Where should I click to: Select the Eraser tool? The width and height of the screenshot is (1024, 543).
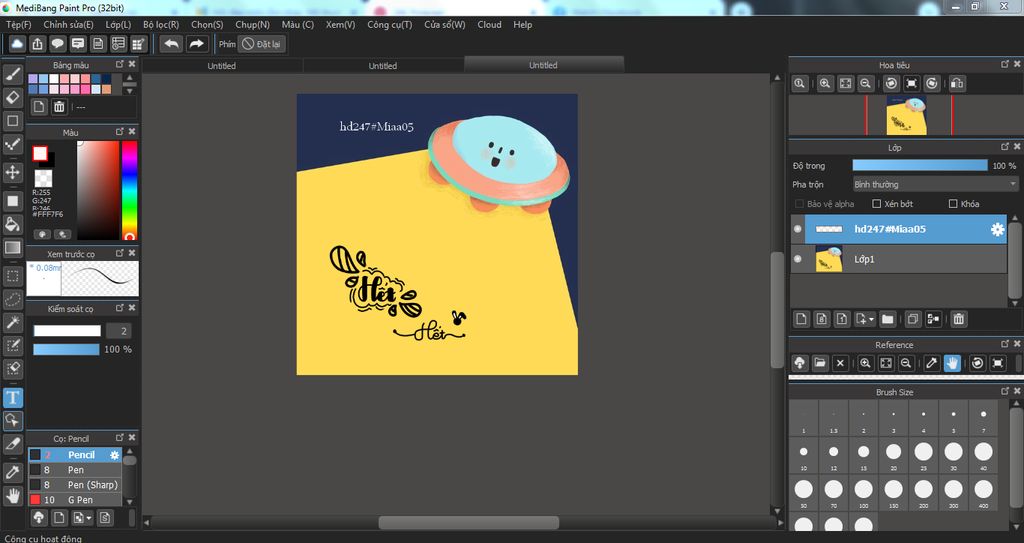[x=12, y=97]
